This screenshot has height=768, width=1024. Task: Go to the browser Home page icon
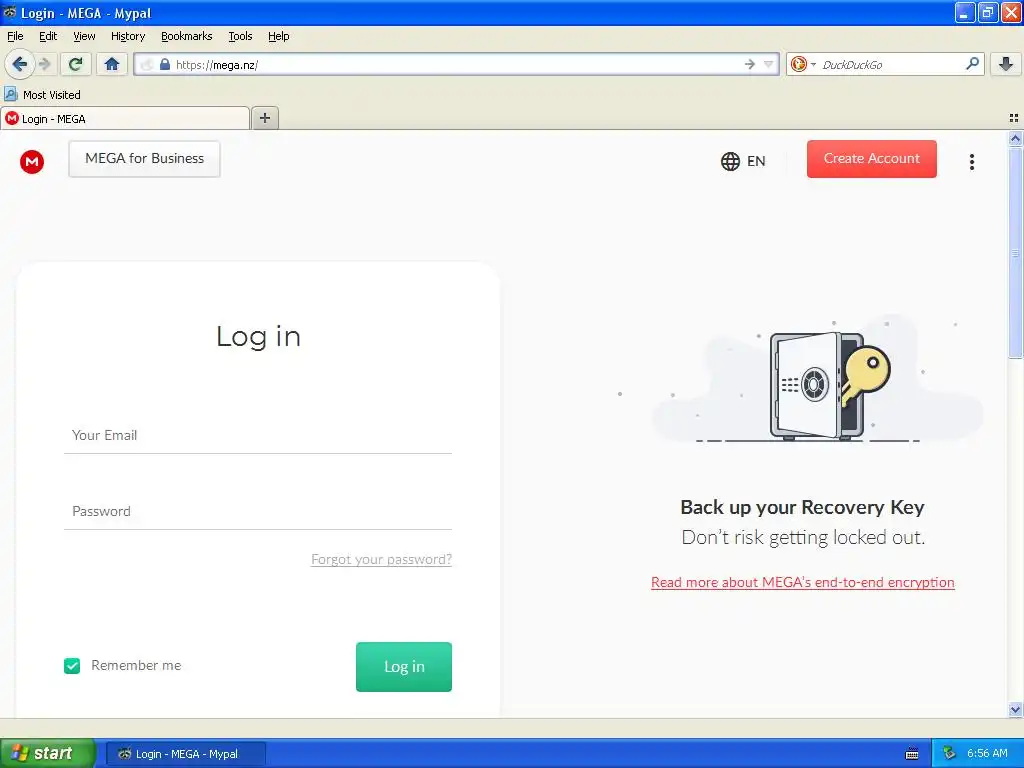112,64
